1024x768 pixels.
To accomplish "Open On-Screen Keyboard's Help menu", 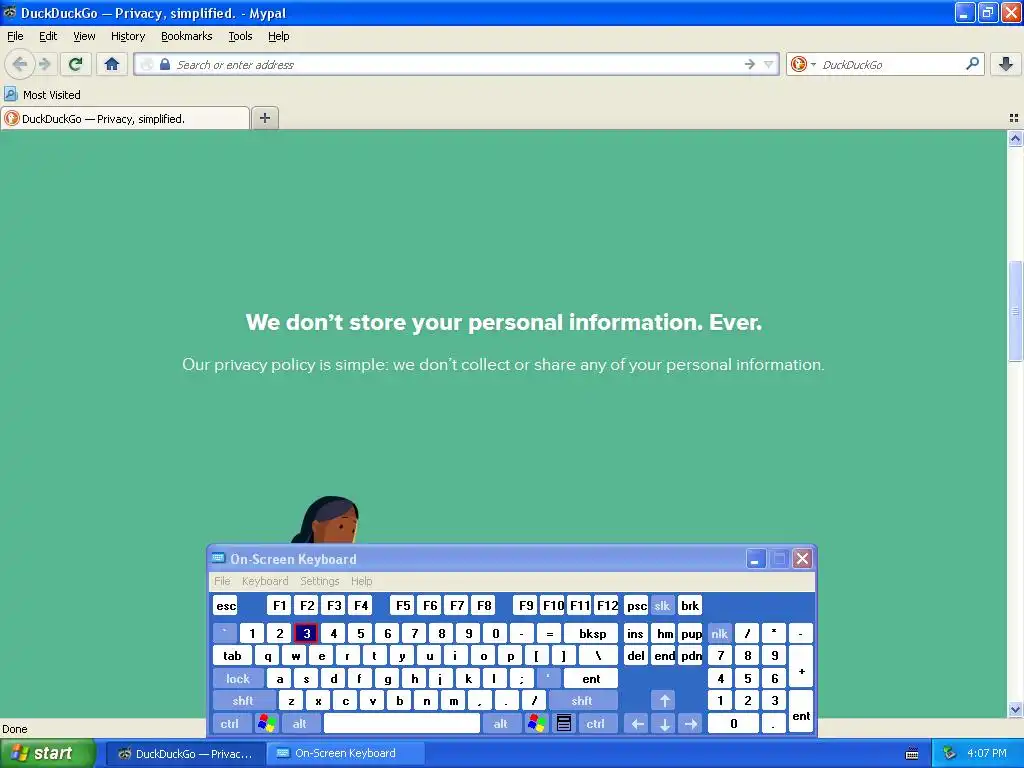I will (361, 581).
